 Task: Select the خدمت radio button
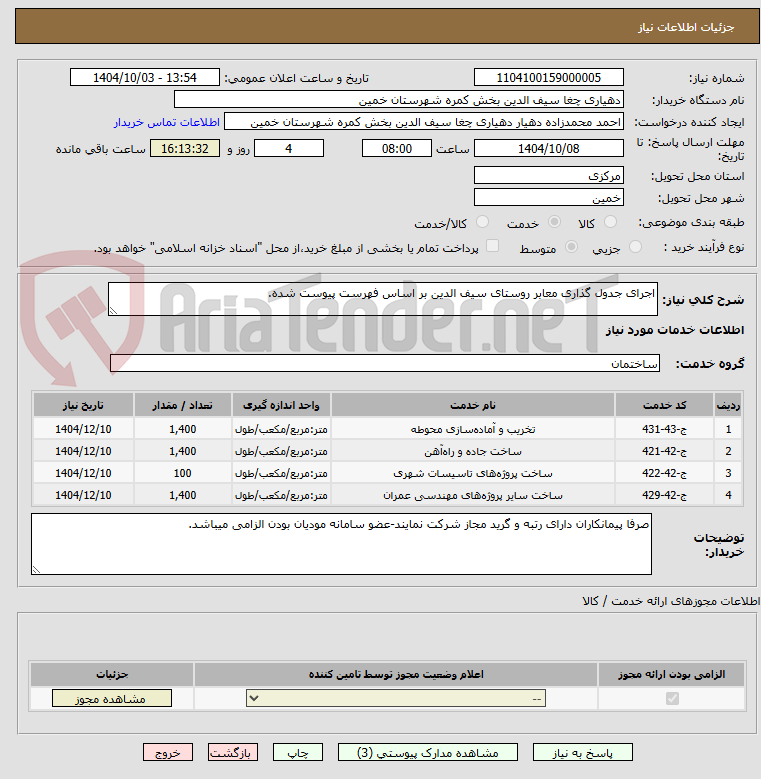[x=554, y=222]
